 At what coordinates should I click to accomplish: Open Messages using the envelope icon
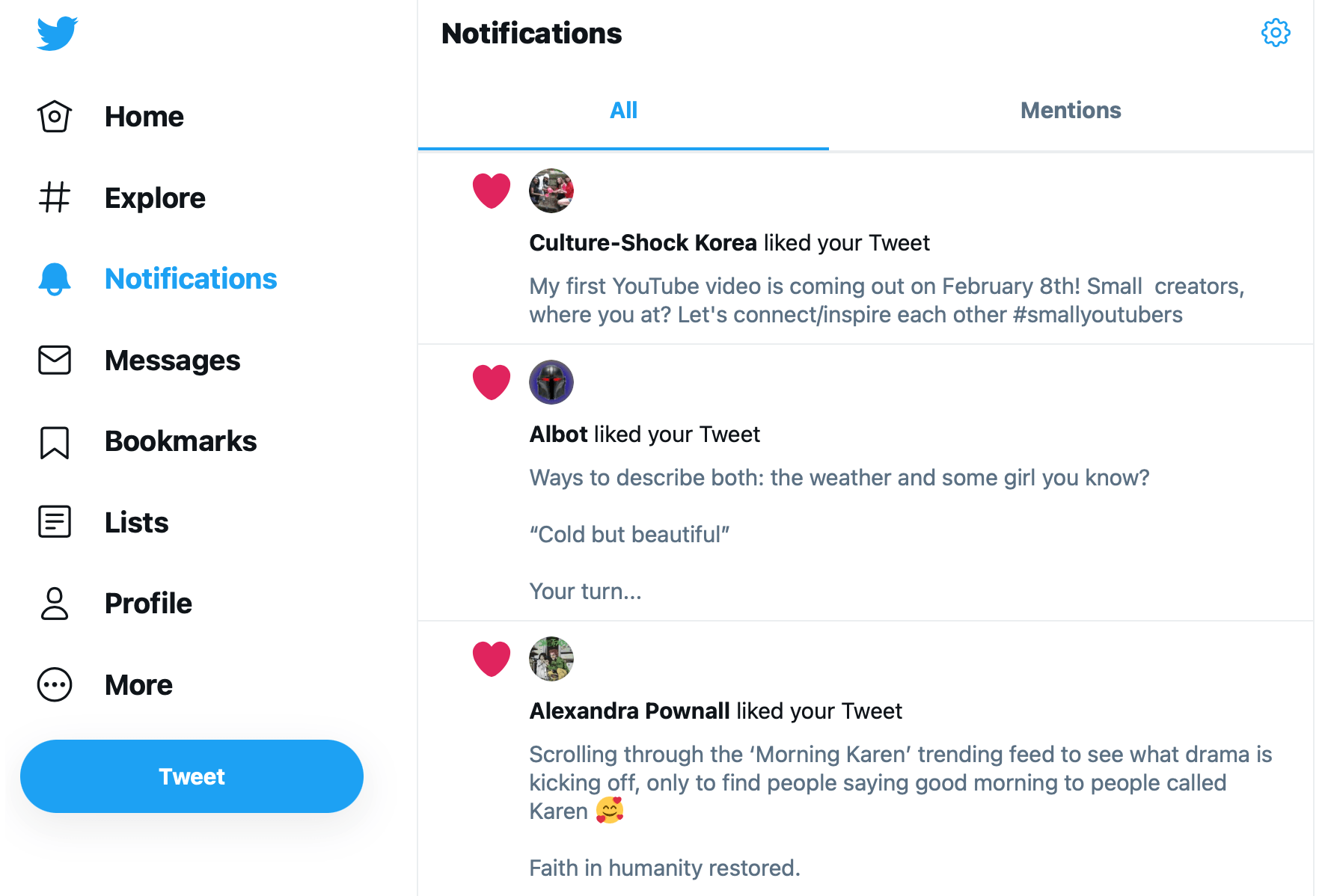(x=55, y=360)
